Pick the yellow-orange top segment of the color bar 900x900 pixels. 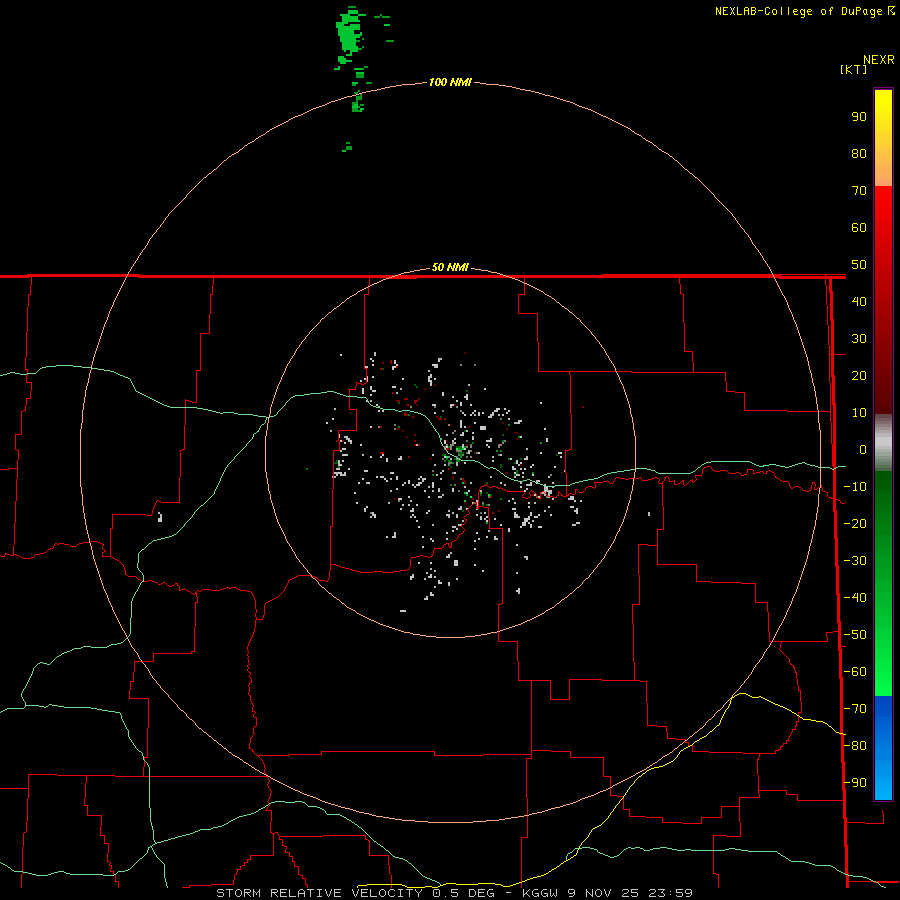(x=883, y=138)
